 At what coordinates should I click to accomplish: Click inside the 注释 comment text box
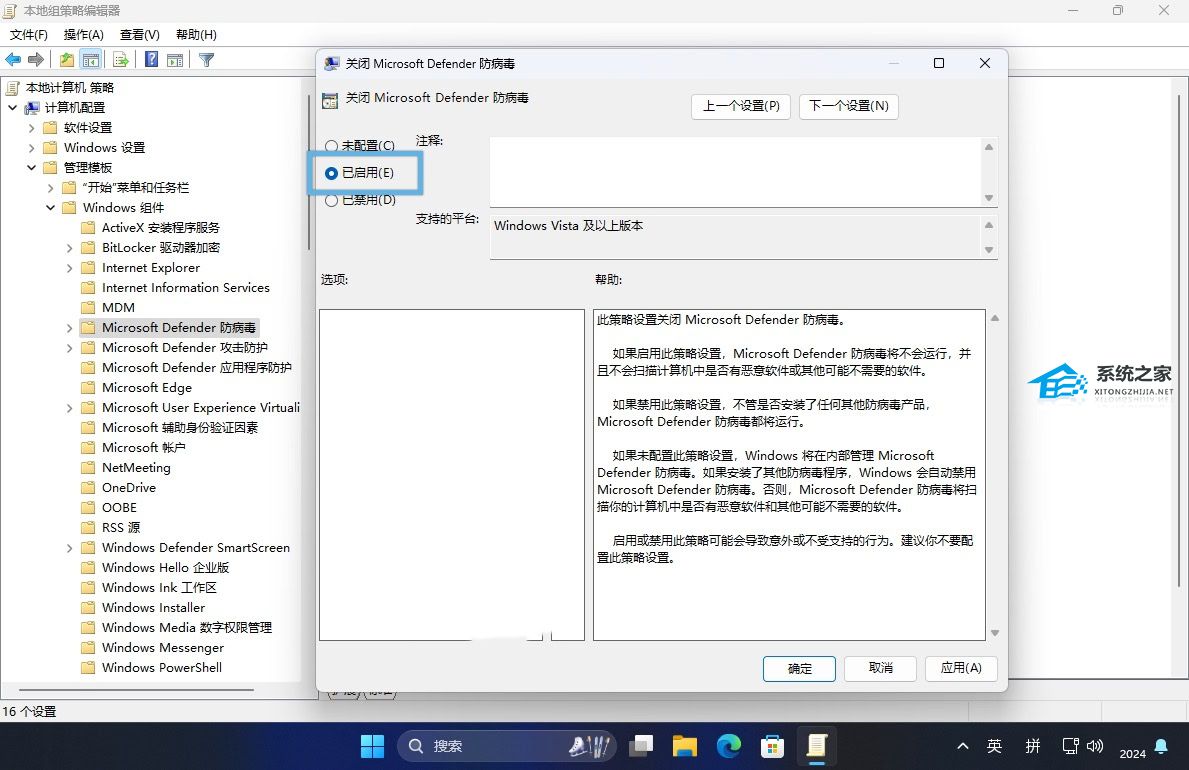coord(736,171)
